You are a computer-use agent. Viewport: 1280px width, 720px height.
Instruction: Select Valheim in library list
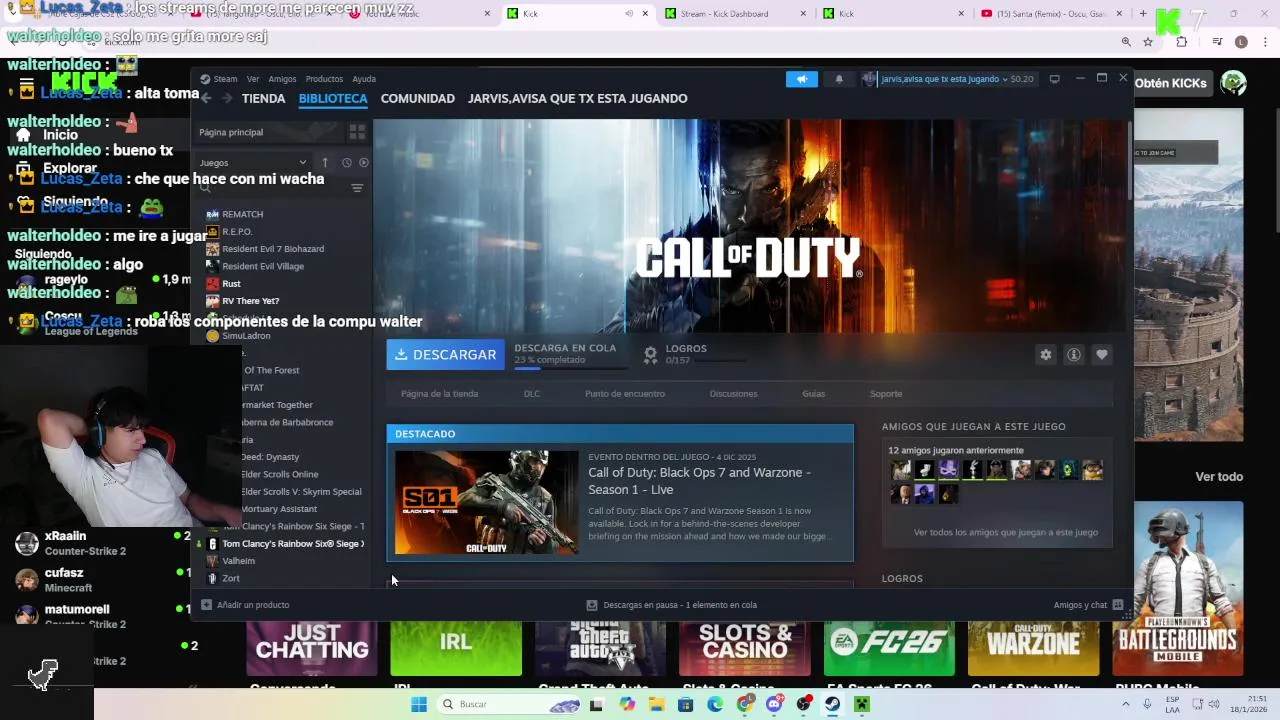click(238, 561)
